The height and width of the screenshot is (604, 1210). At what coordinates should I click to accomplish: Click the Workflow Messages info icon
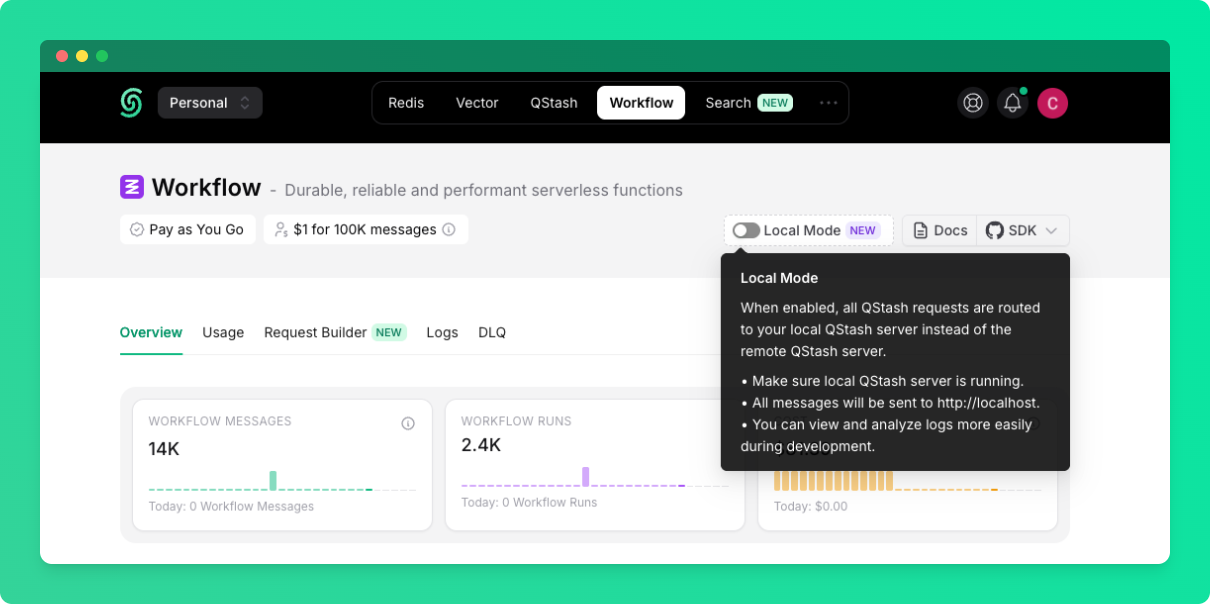(408, 423)
